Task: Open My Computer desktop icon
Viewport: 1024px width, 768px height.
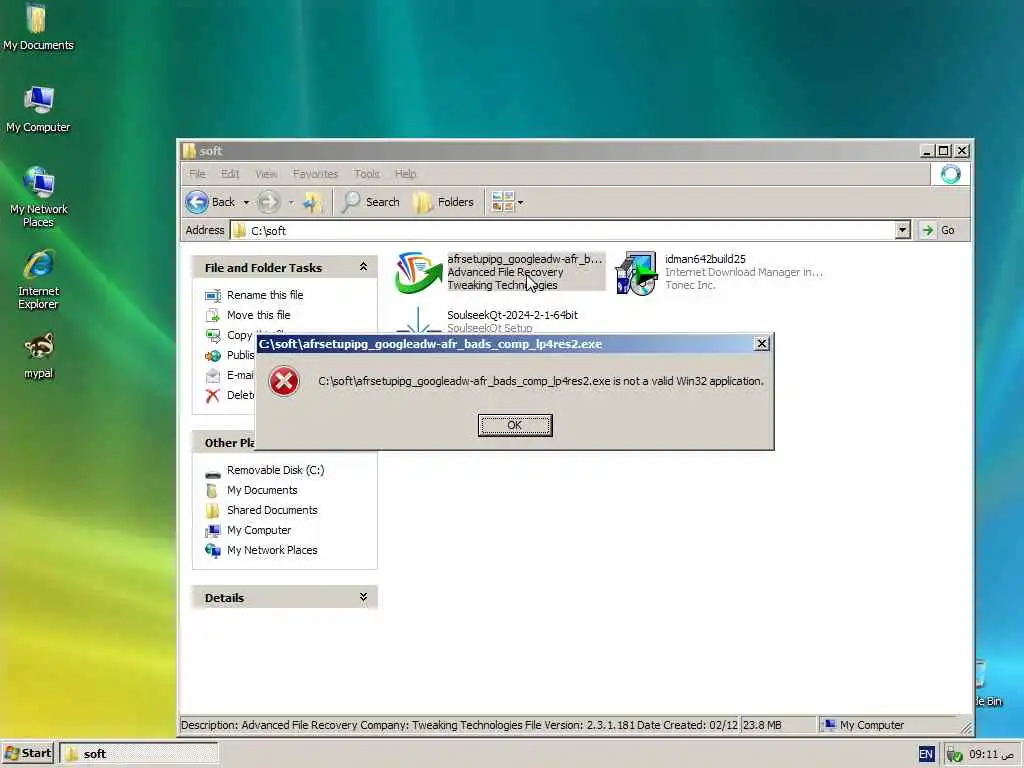Action: pyautogui.click(x=38, y=109)
